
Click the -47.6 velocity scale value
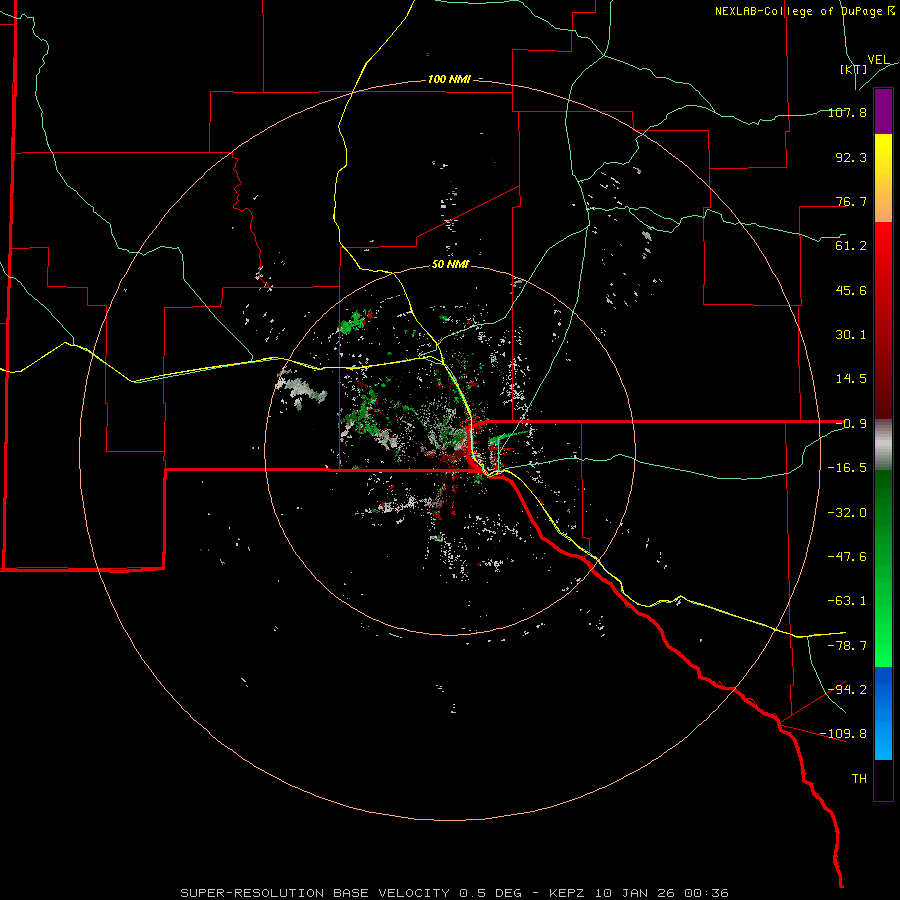pyautogui.click(x=847, y=557)
